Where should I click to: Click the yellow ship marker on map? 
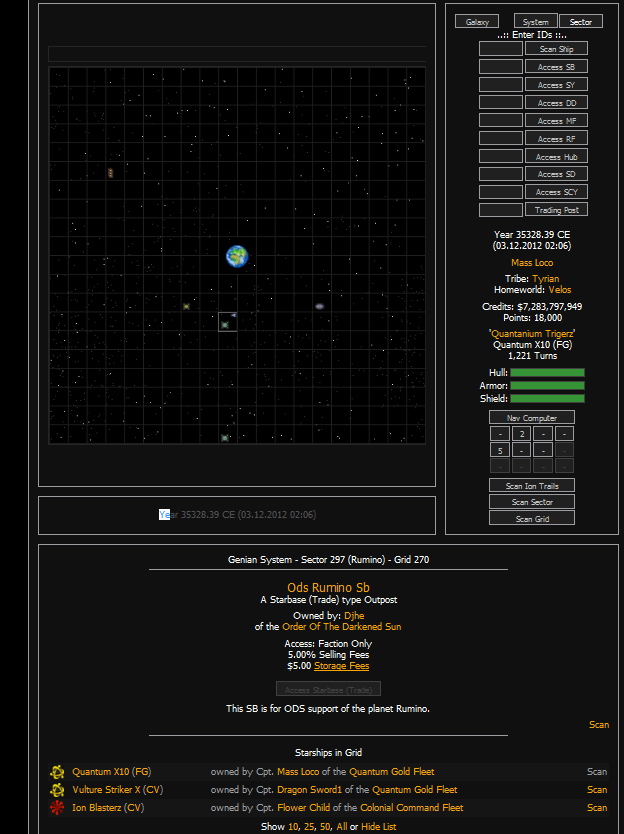click(186, 306)
